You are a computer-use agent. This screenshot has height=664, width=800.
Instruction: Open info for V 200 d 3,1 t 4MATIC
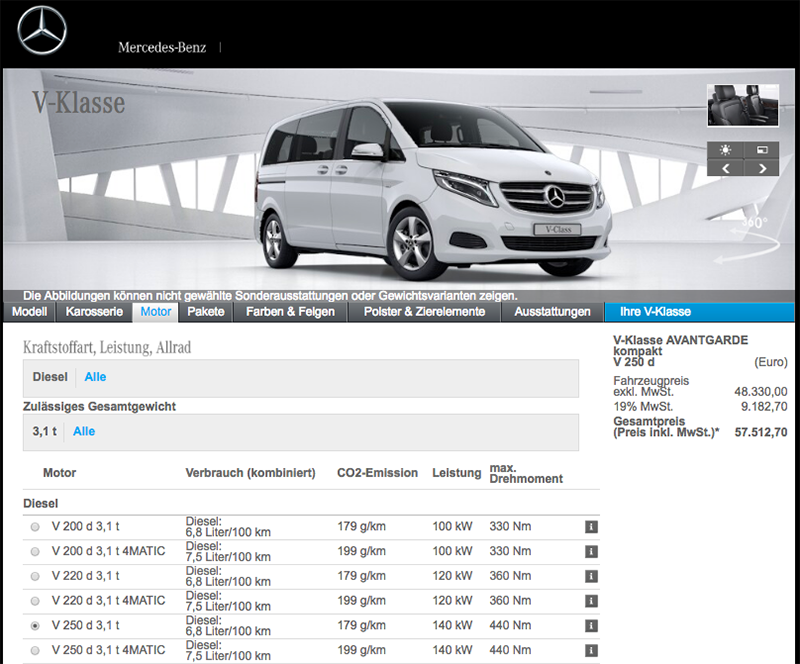pos(591,552)
